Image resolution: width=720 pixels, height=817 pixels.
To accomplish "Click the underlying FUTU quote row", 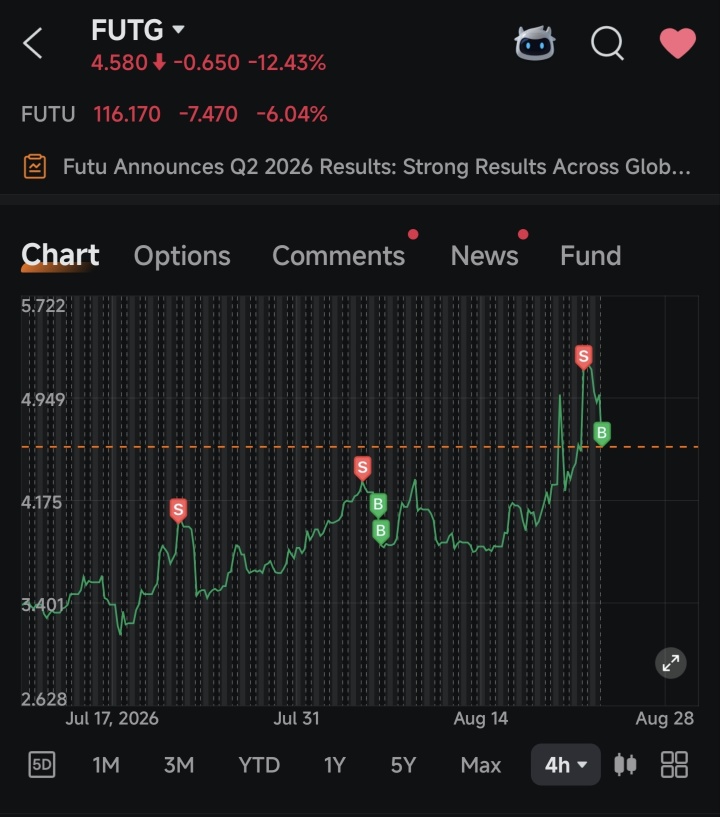I will [175, 114].
